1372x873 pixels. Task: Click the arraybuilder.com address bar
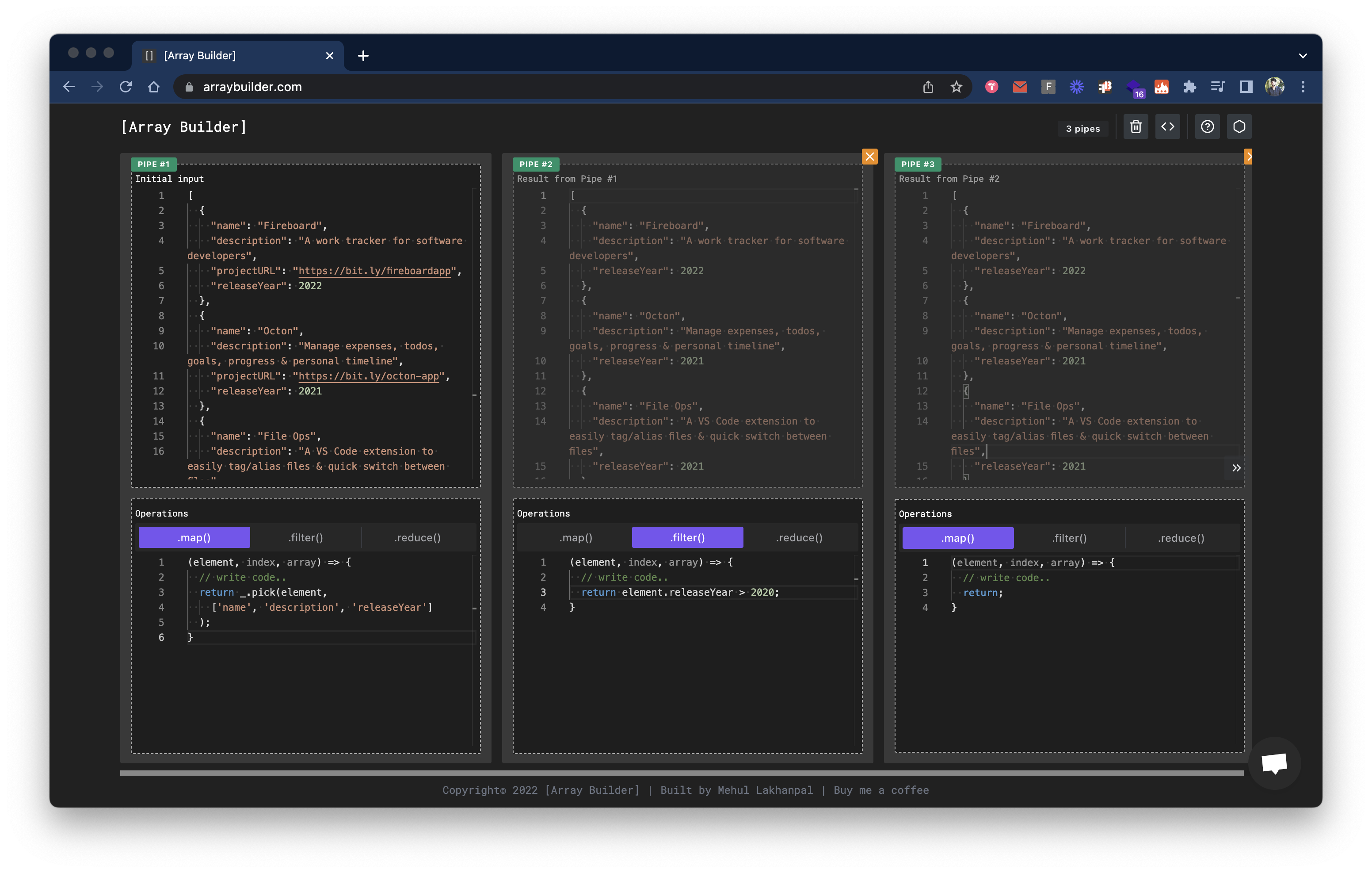point(252,87)
